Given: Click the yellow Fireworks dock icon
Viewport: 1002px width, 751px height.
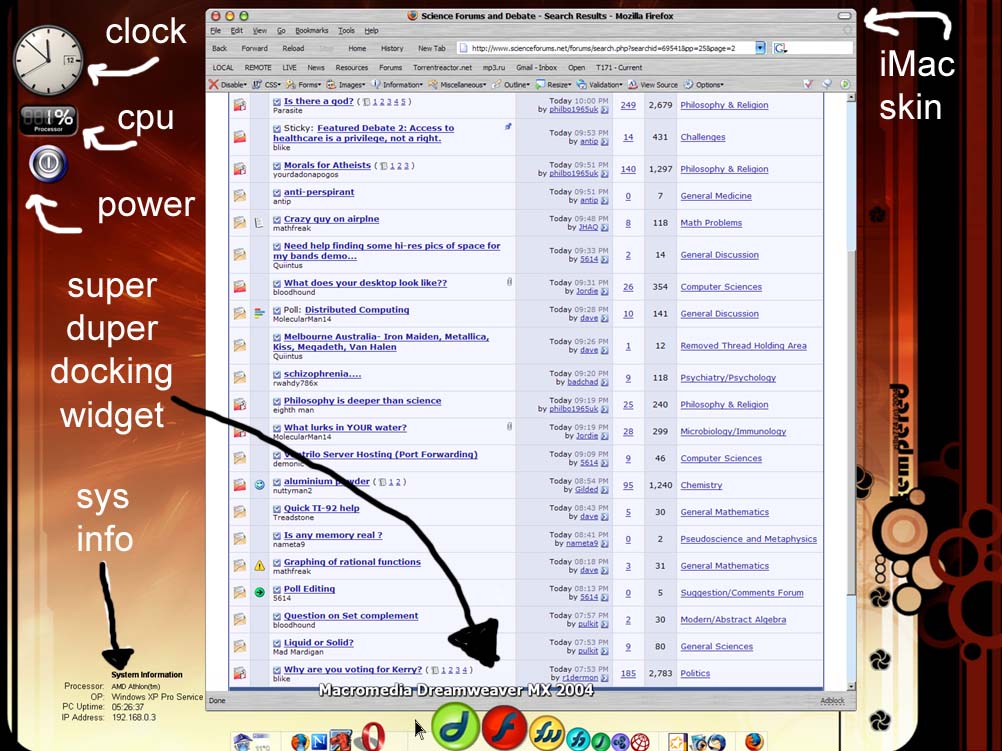Looking at the screenshot, I should (x=546, y=735).
